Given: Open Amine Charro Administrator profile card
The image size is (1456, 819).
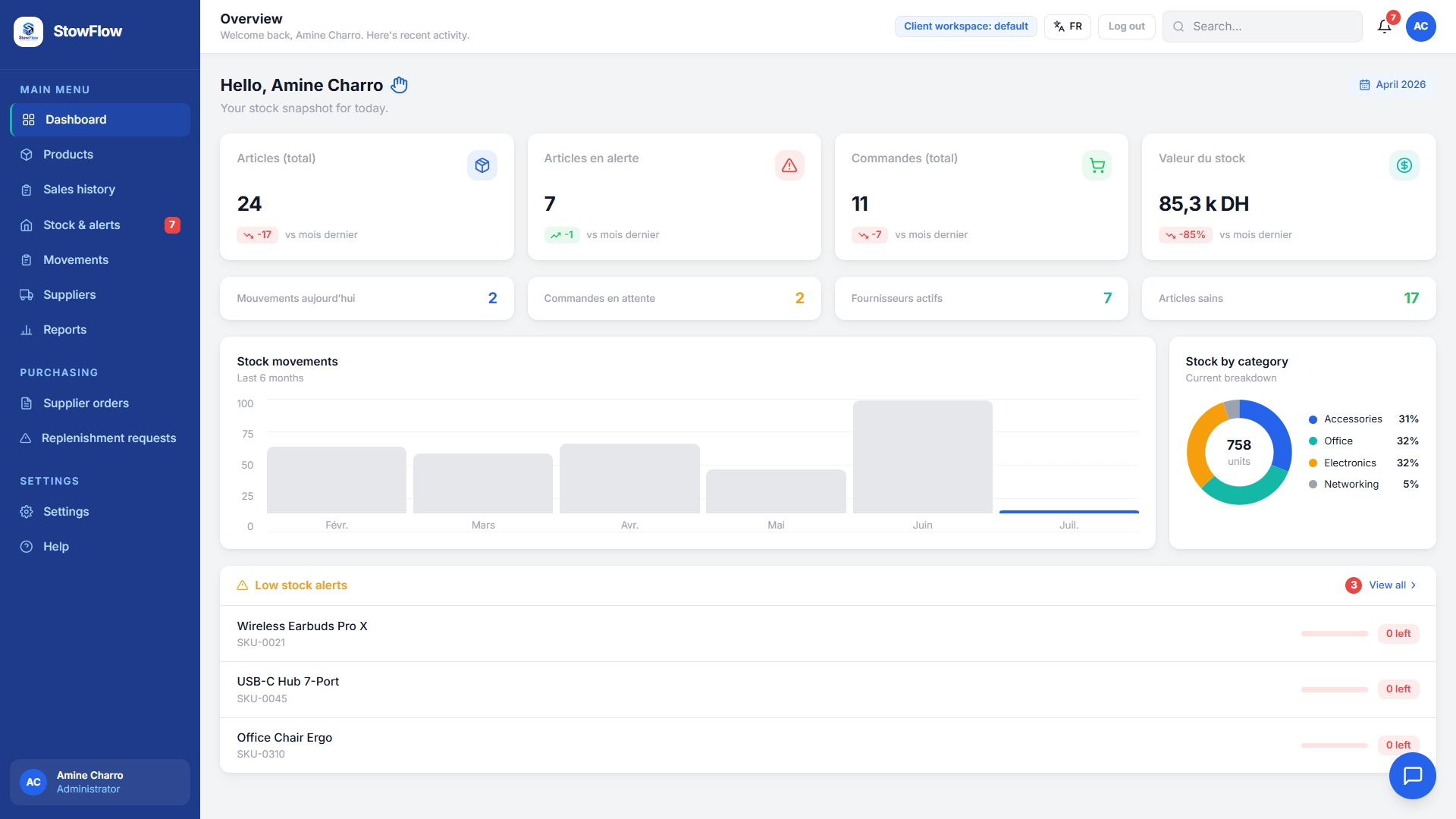Looking at the screenshot, I should (100, 782).
